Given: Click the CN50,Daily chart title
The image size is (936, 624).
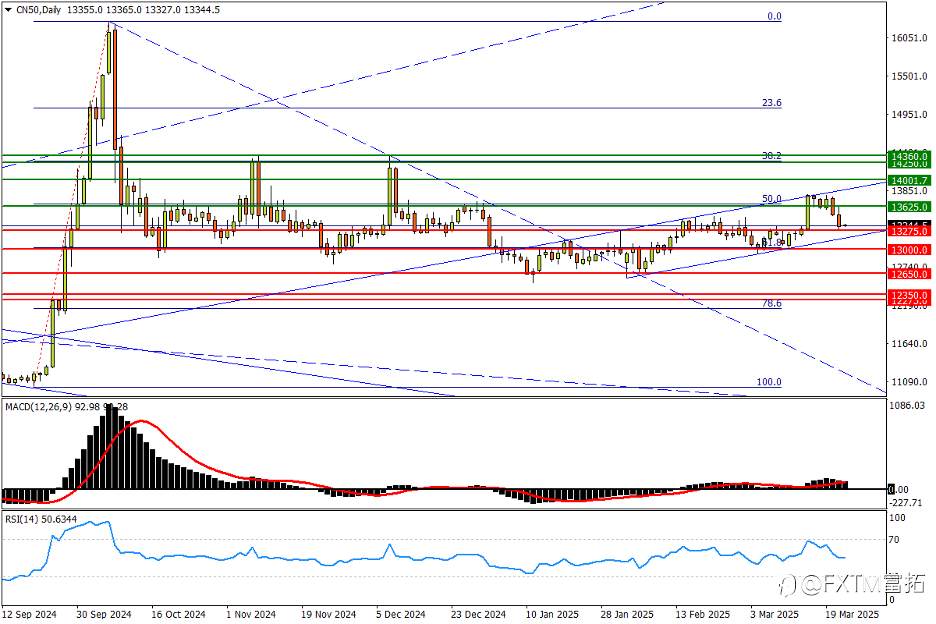Looking at the screenshot, I should pyautogui.click(x=38, y=10).
